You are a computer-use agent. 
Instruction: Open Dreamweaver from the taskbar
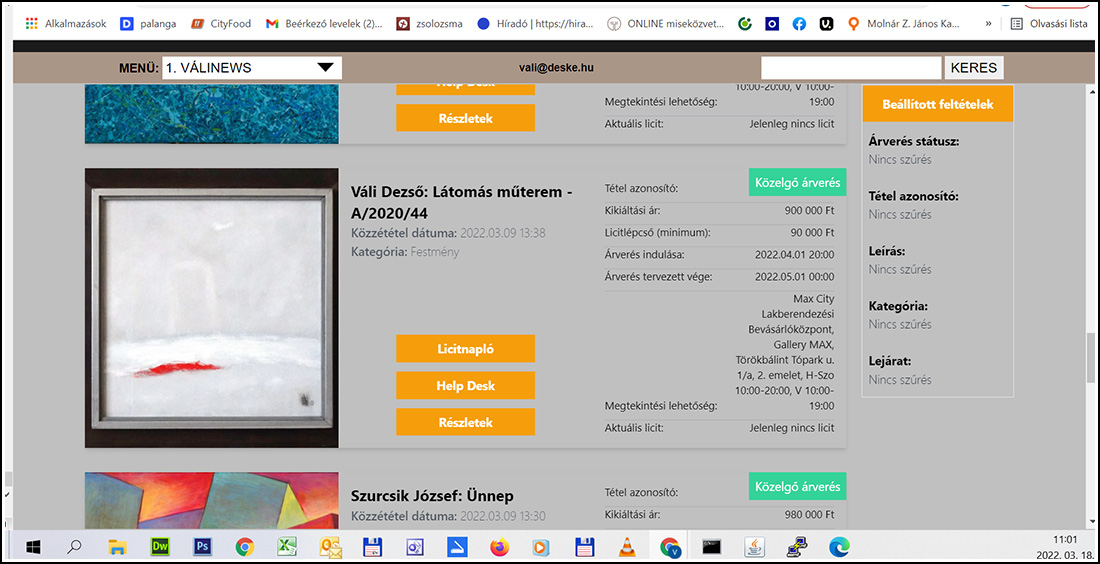coord(159,546)
